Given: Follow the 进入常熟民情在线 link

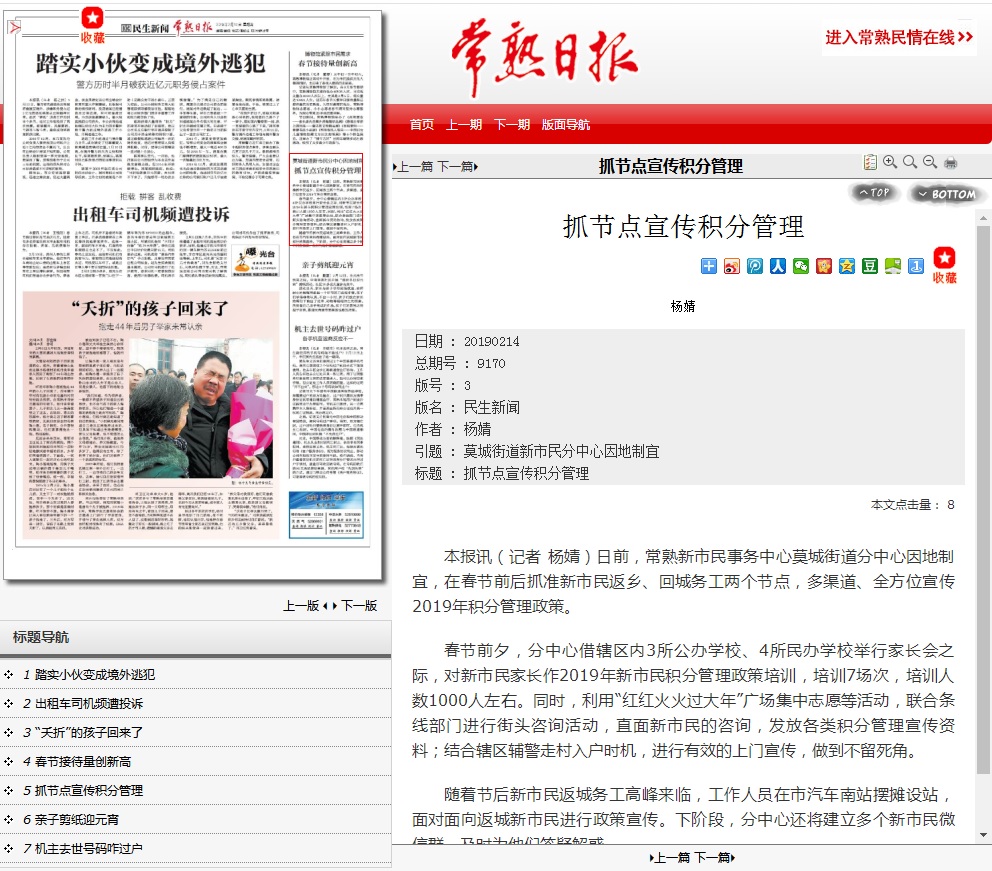Looking at the screenshot, I should pos(899,37).
